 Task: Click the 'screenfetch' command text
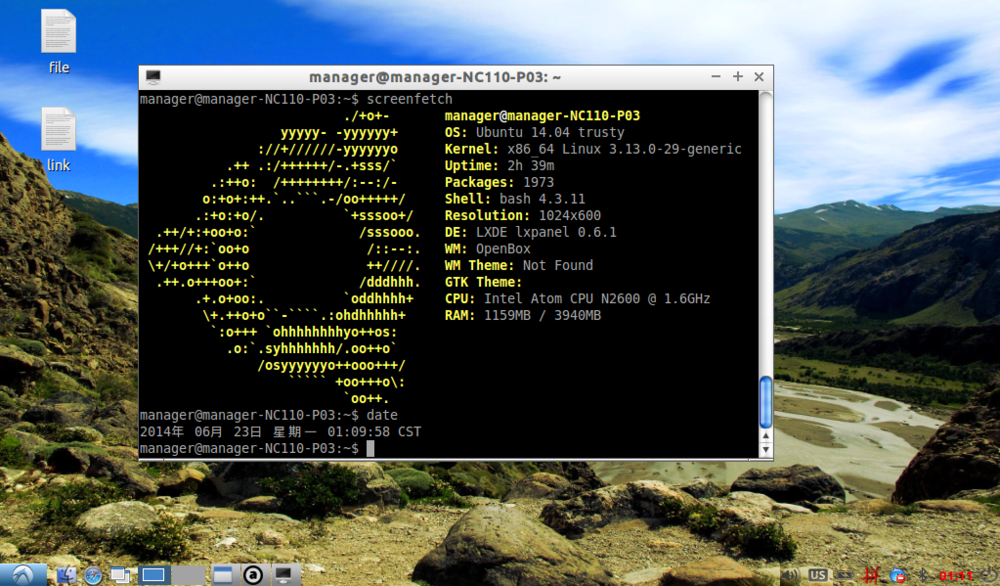409,99
